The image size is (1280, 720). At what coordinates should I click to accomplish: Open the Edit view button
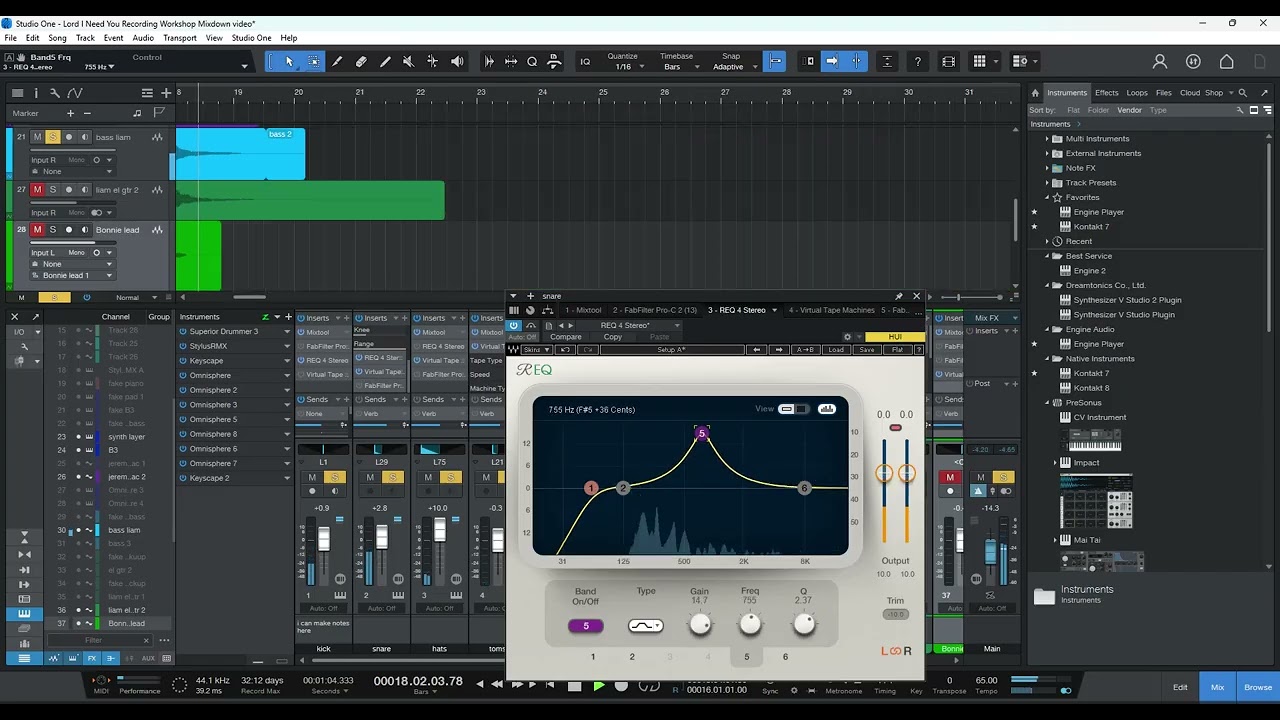pos(1180,687)
